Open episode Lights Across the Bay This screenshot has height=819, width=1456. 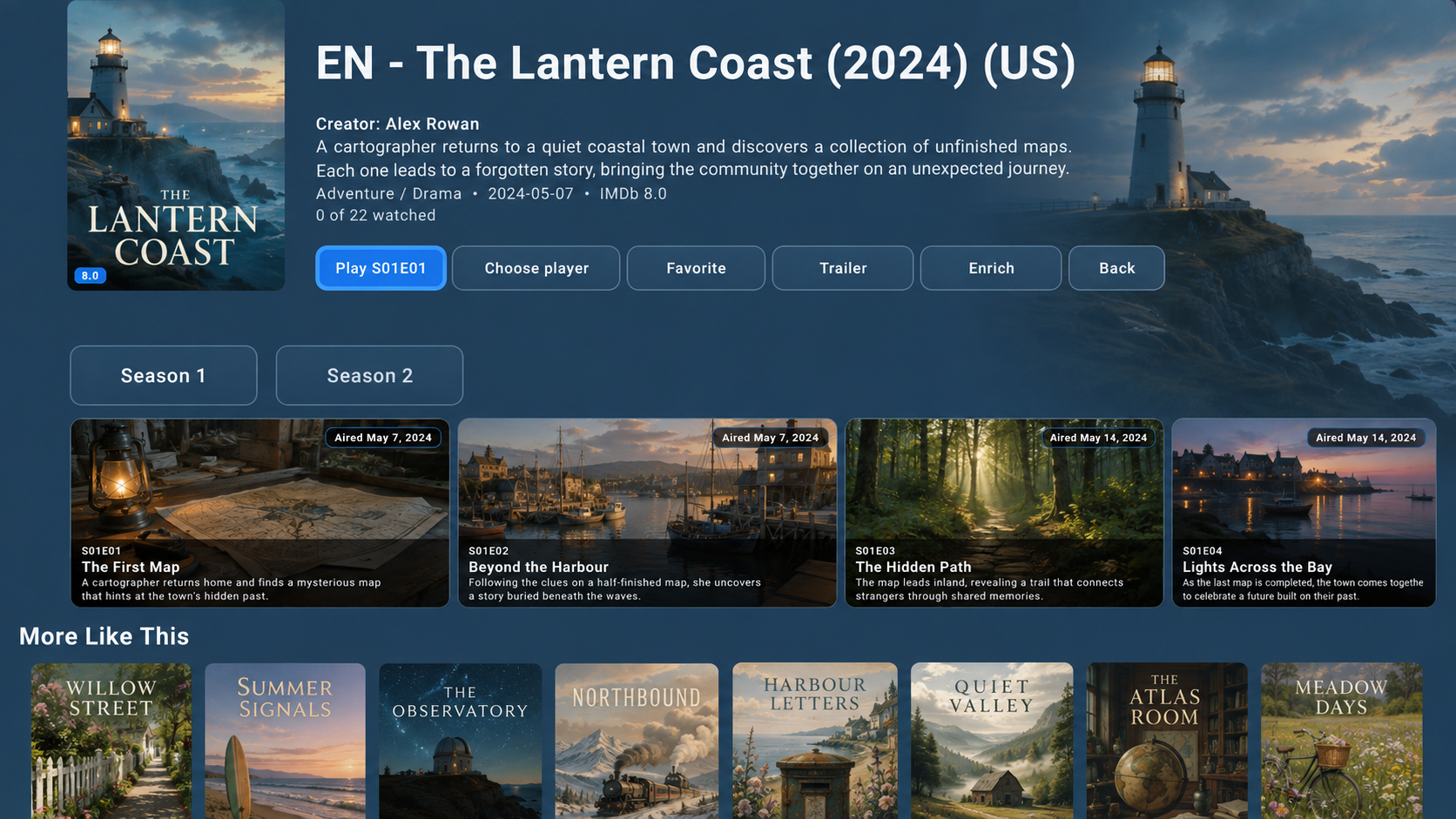point(1304,513)
